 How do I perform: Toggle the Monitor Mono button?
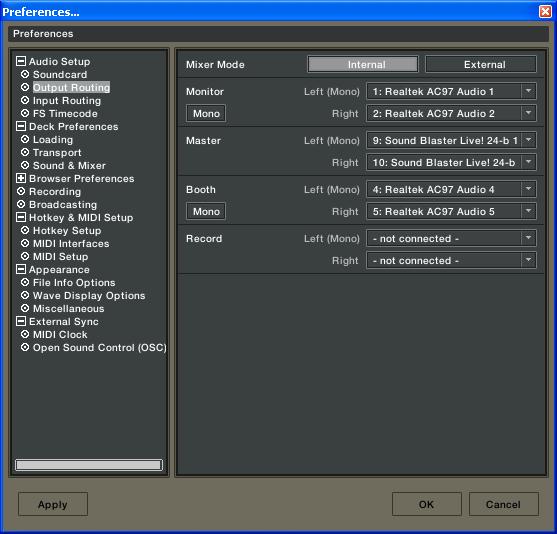click(206, 113)
